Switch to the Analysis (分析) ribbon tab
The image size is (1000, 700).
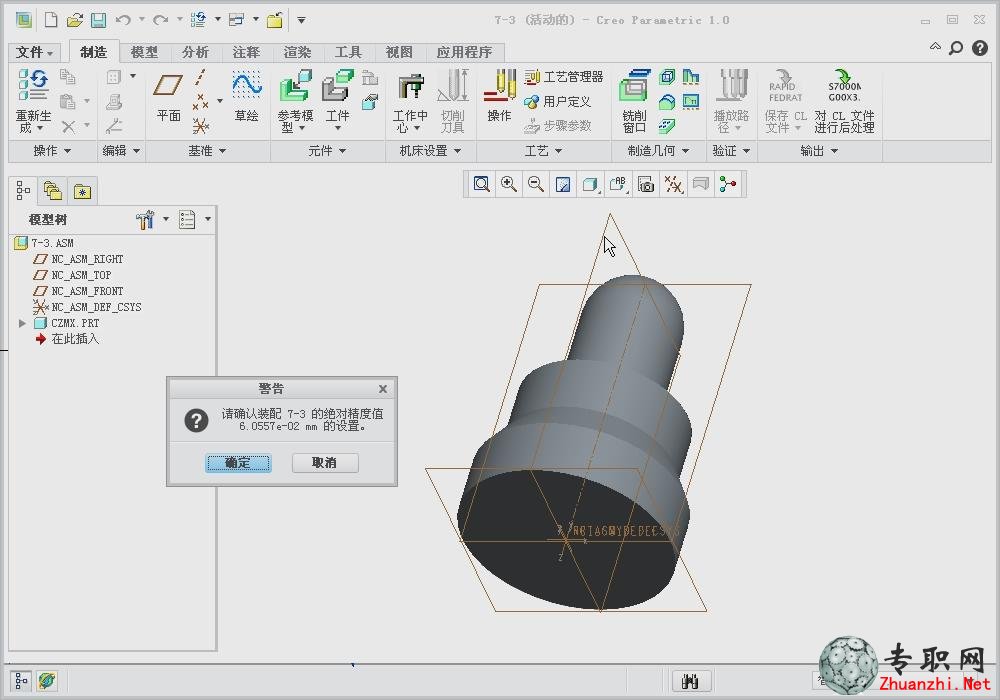point(195,52)
